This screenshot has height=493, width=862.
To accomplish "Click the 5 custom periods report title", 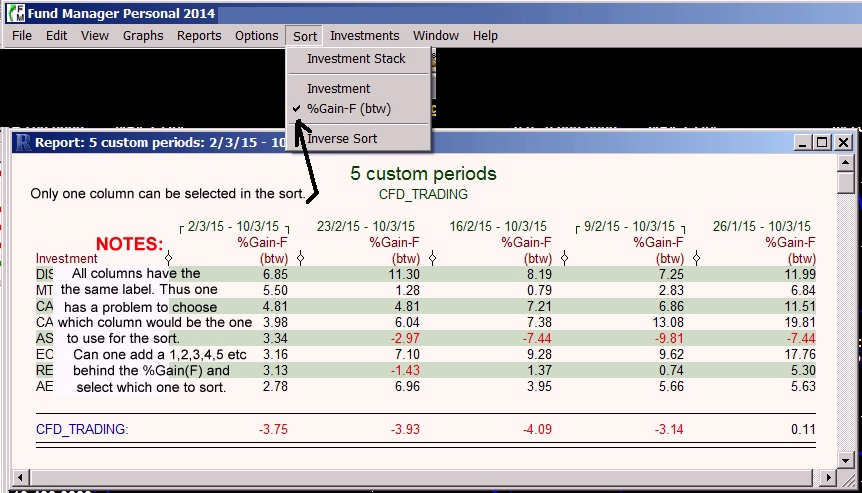I will coord(423,174).
